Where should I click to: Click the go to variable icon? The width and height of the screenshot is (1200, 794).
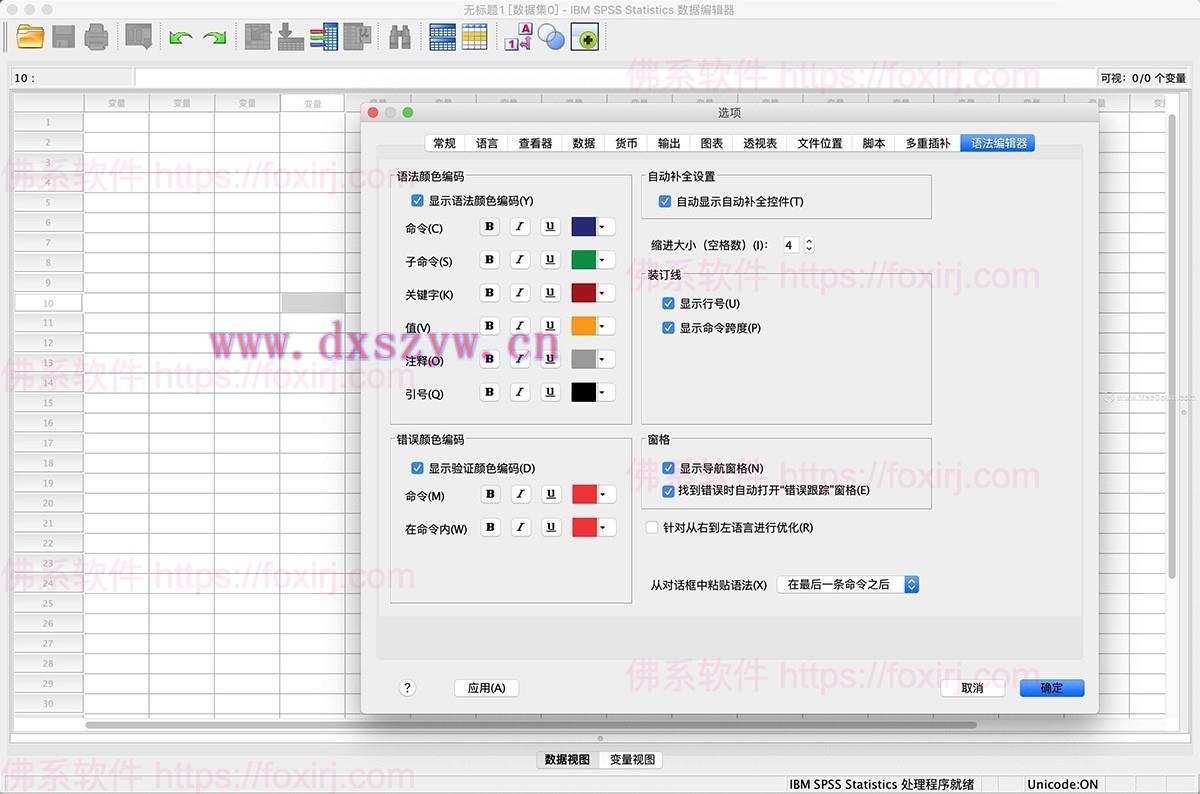[291, 38]
